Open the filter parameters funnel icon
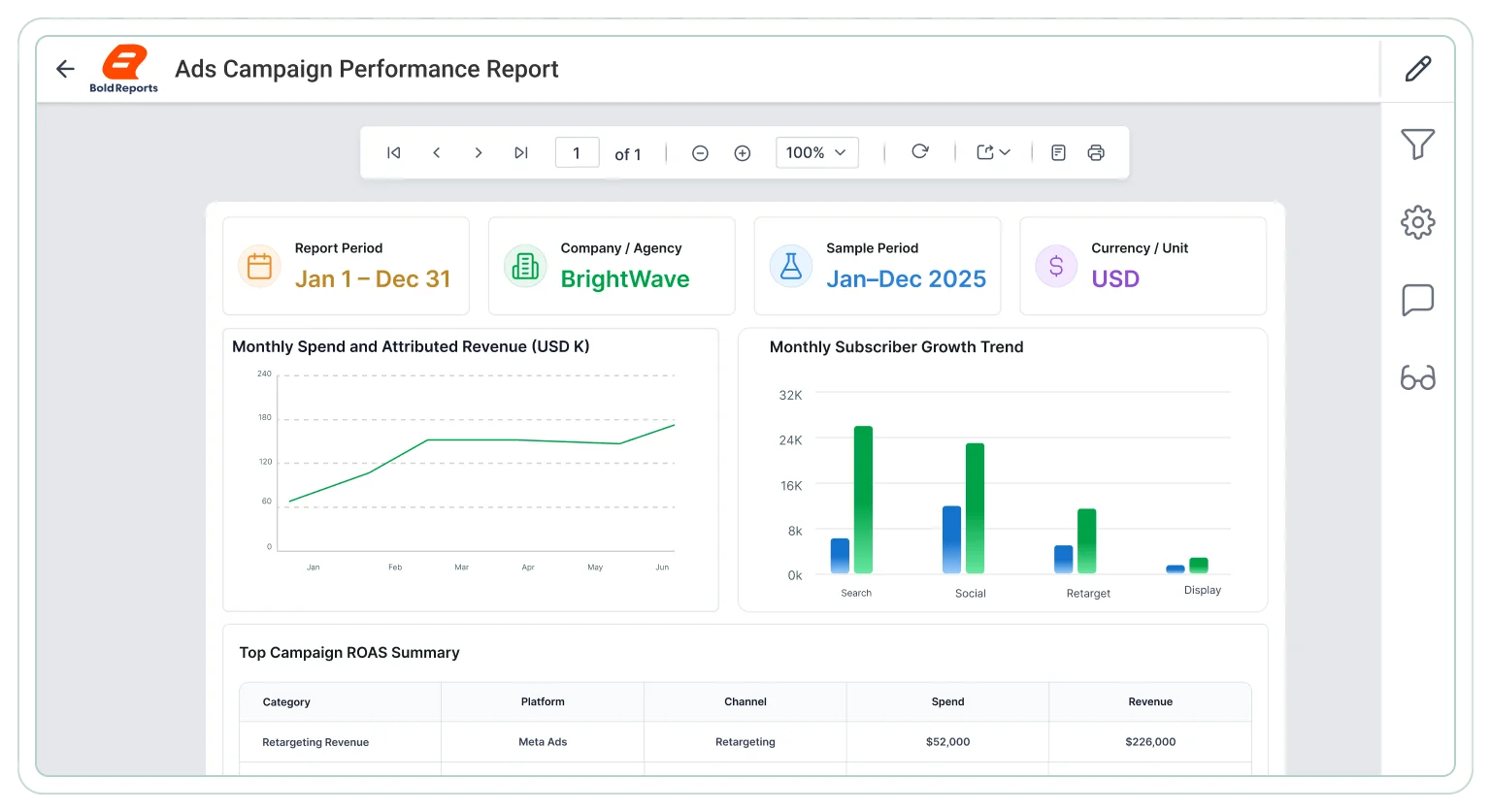This screenshot has height=812, width=1491. tap(1418, 145)
